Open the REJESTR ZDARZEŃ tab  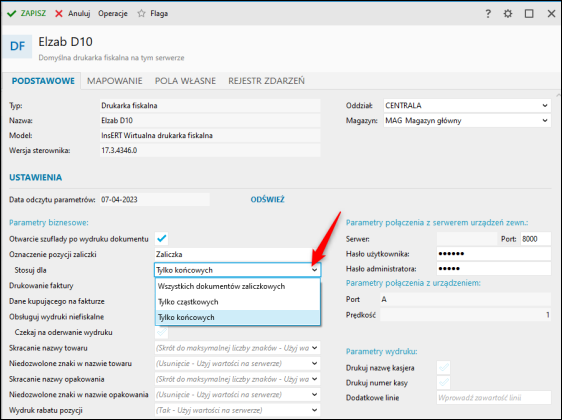click(266, 81)
